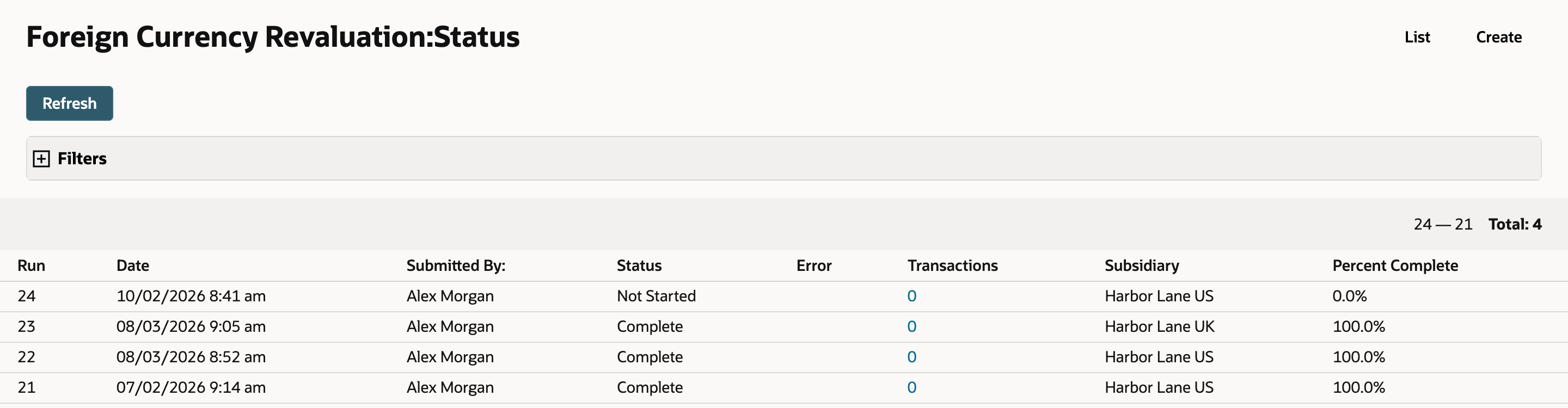Click Complete status in run 23 row
Screen dimensions: 1568x408
[650, 326]
